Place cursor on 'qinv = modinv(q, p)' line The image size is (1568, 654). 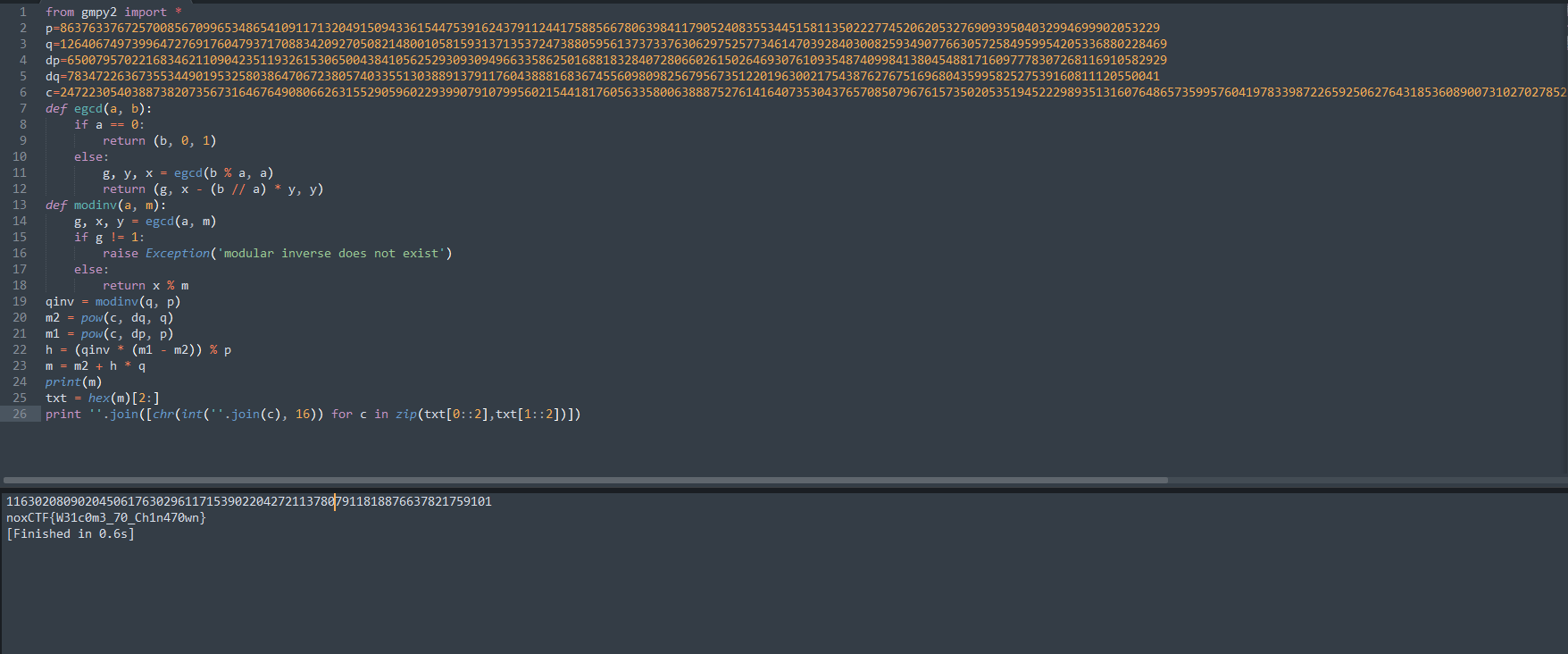click(113, 301)
